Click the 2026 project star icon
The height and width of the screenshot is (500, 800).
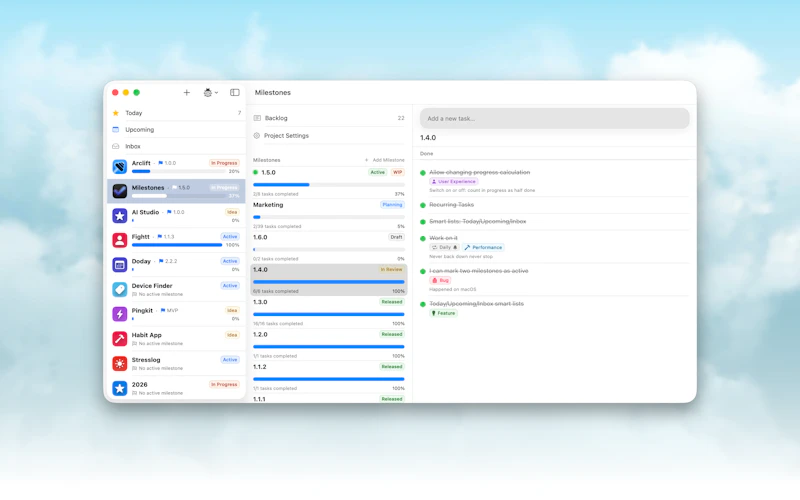(120, 388)
